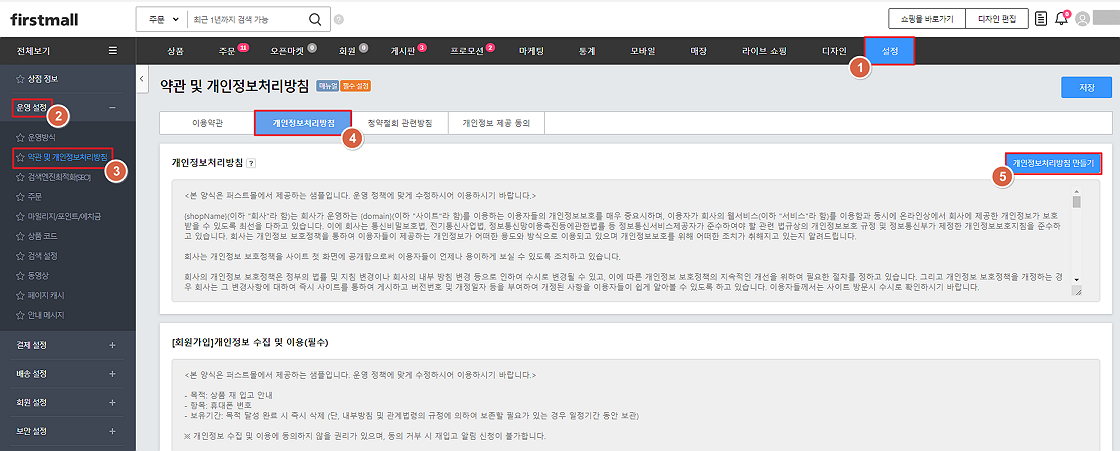Click the 필수설정 badge
Image resolution: width=1120 pixels, height=451 pixels.
pos(355,86)
